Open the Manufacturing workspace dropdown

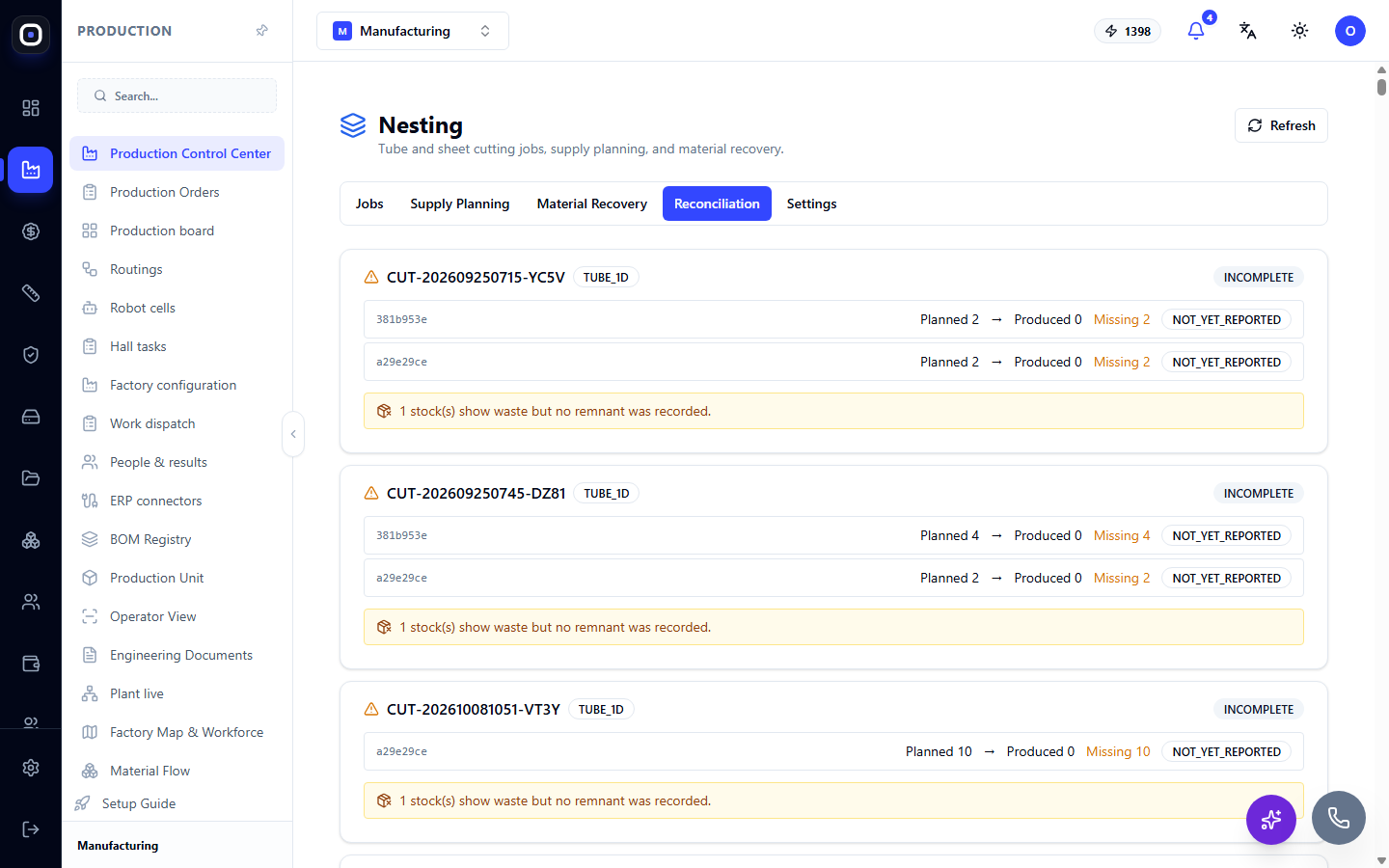413,31
